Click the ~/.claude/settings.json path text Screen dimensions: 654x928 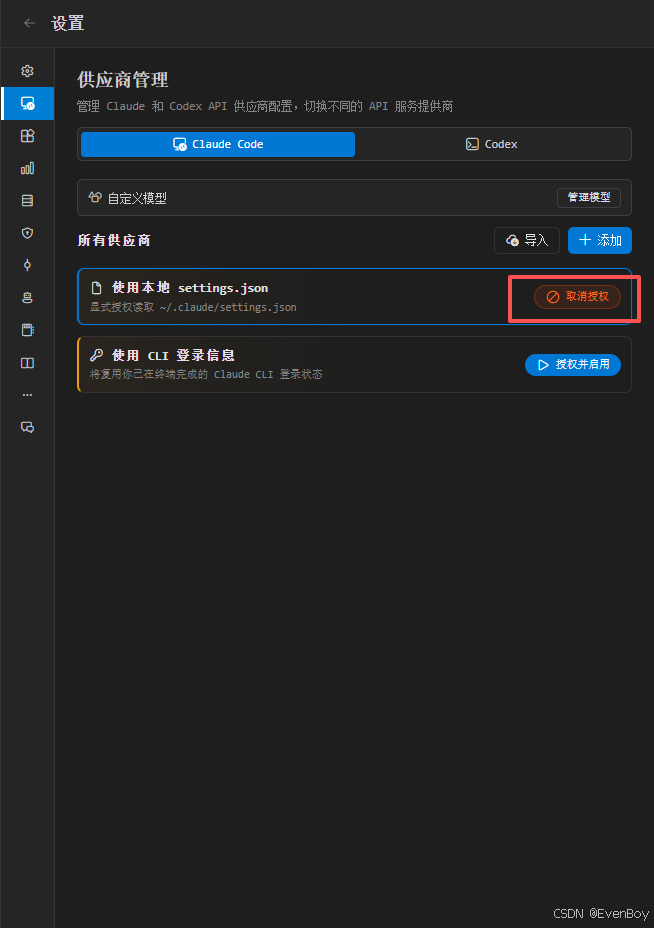[x=228, y=307]
